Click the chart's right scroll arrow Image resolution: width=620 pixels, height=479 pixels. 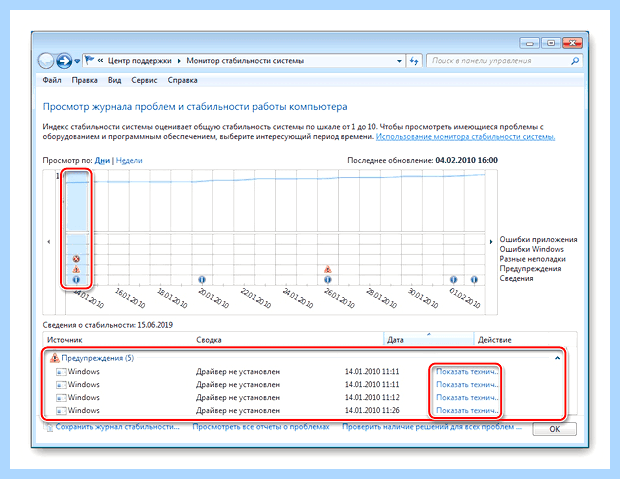(x=491, y=242)
